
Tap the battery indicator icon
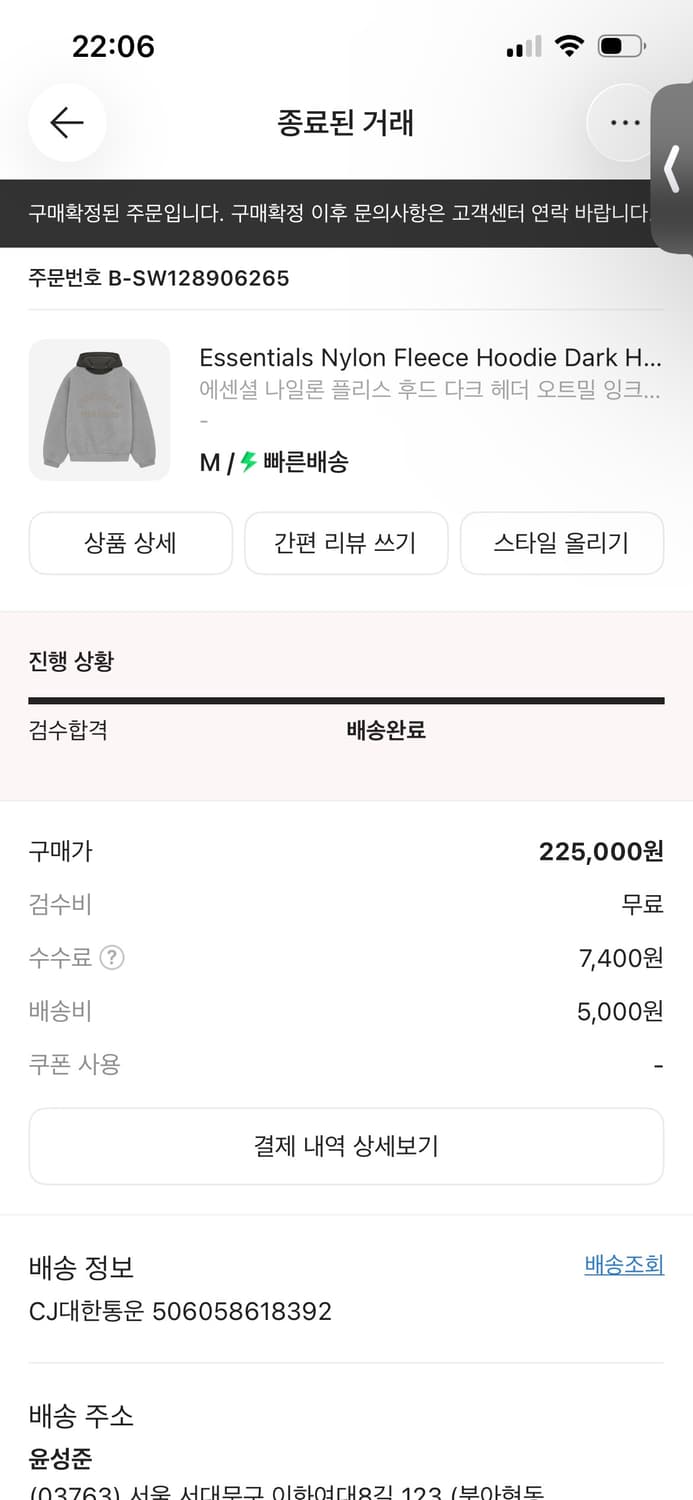618,45
